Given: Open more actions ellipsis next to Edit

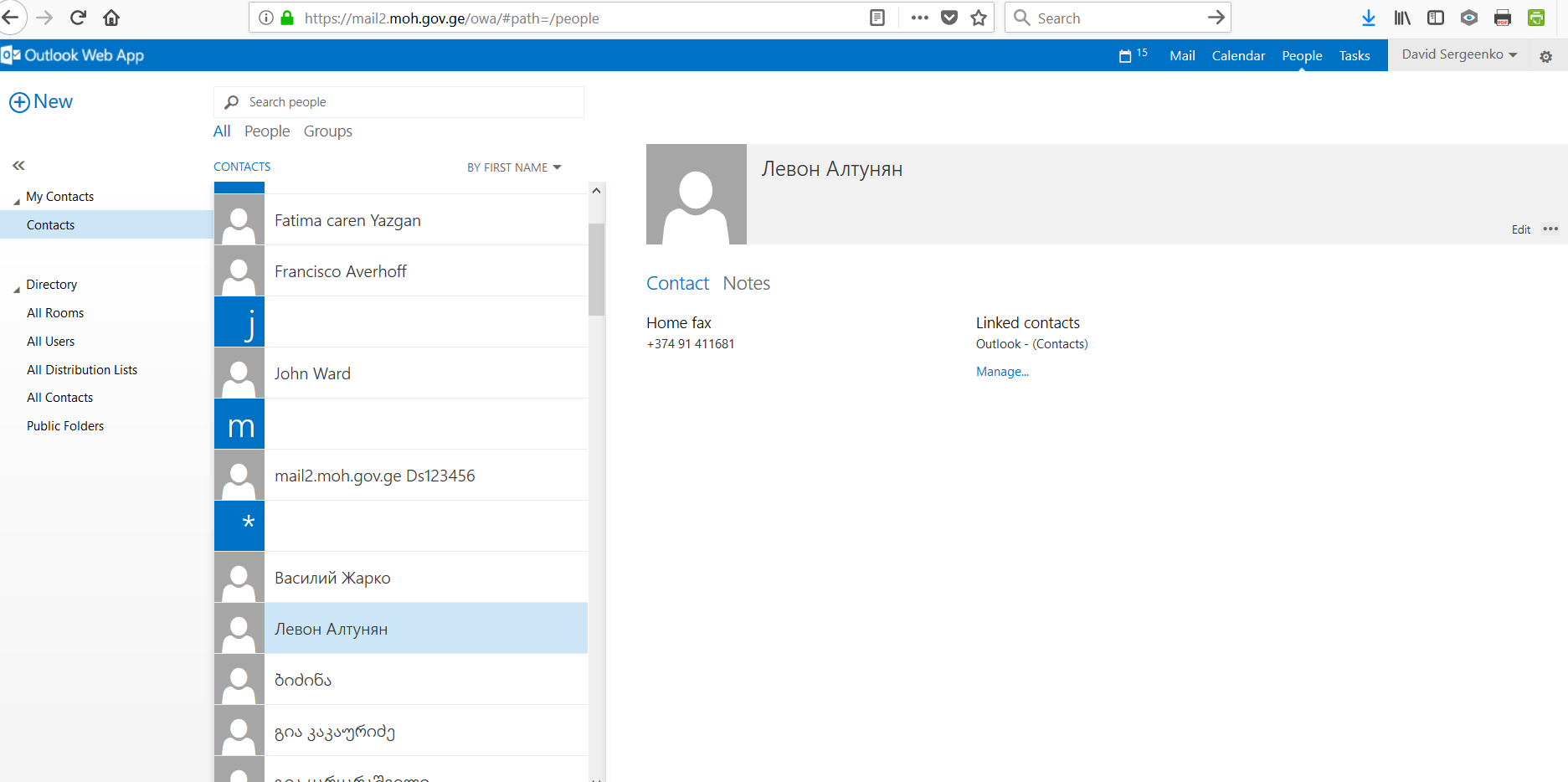Looking at the screenshot, I should [x=1550, y=229].
